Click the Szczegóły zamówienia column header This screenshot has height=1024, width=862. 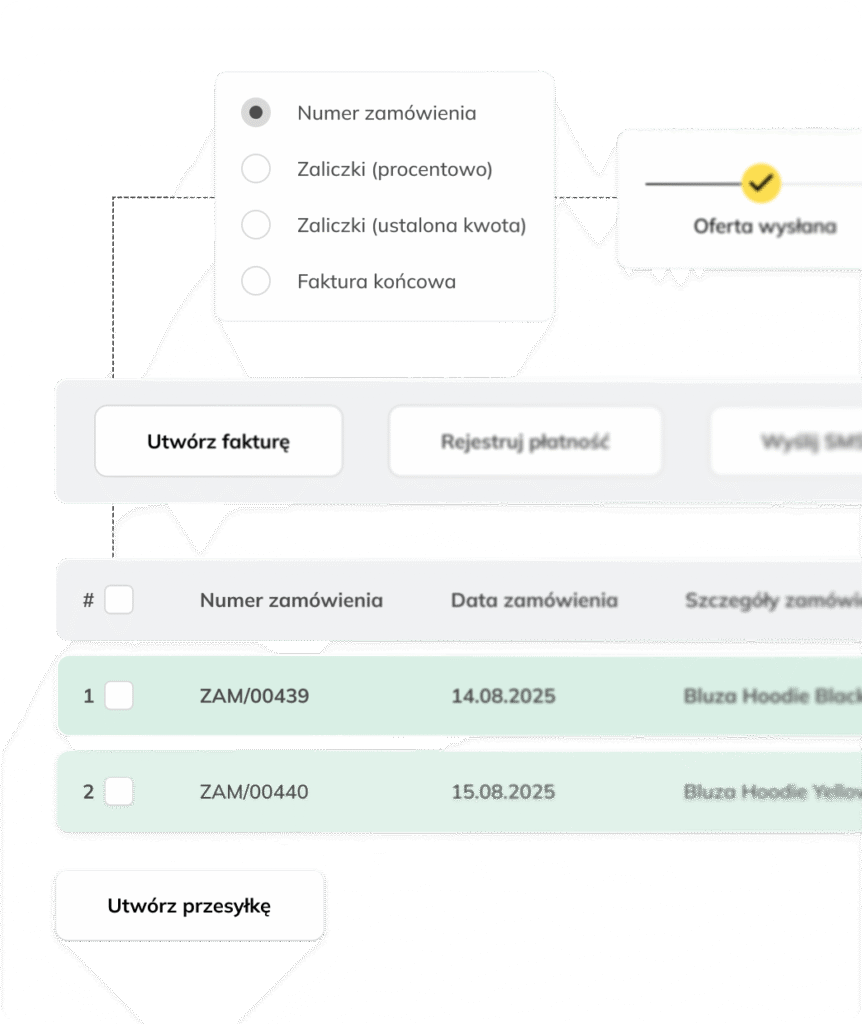pyautogui.click(x=773, y=600)
